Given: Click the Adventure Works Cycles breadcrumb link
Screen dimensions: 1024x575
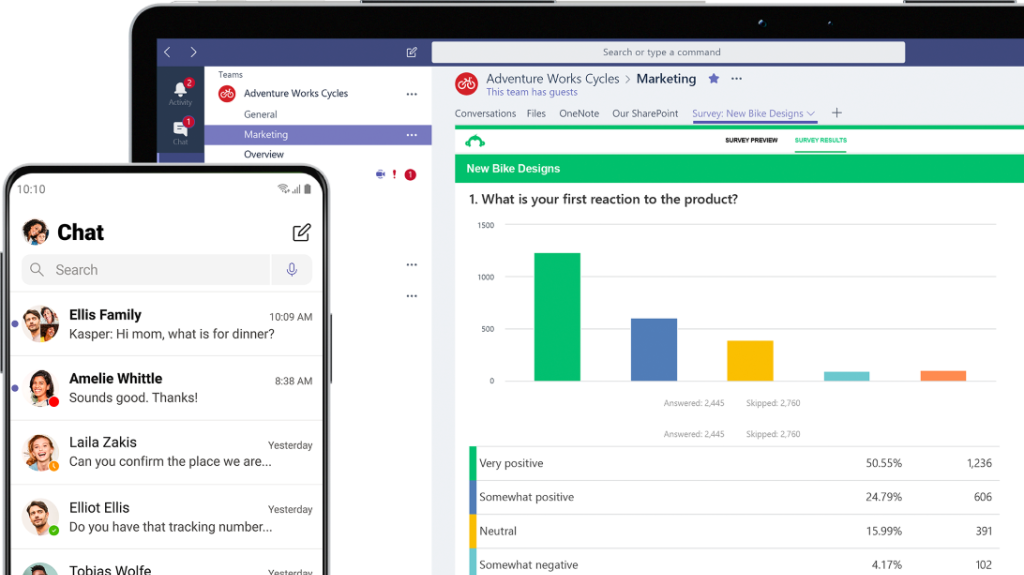Looking at the screenshot, I should pos(552,79).
